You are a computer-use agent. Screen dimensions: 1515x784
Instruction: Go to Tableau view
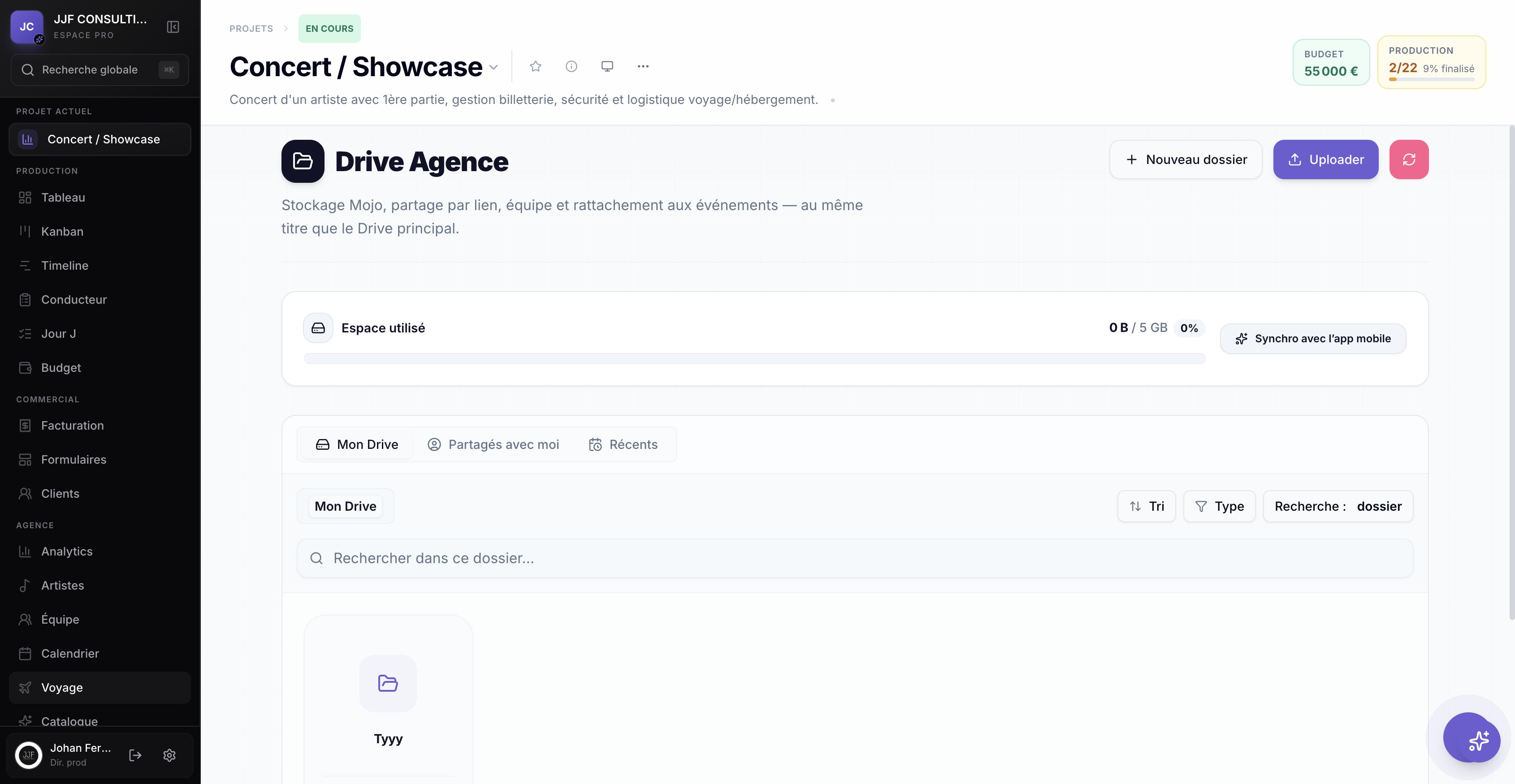coord(100,198)
